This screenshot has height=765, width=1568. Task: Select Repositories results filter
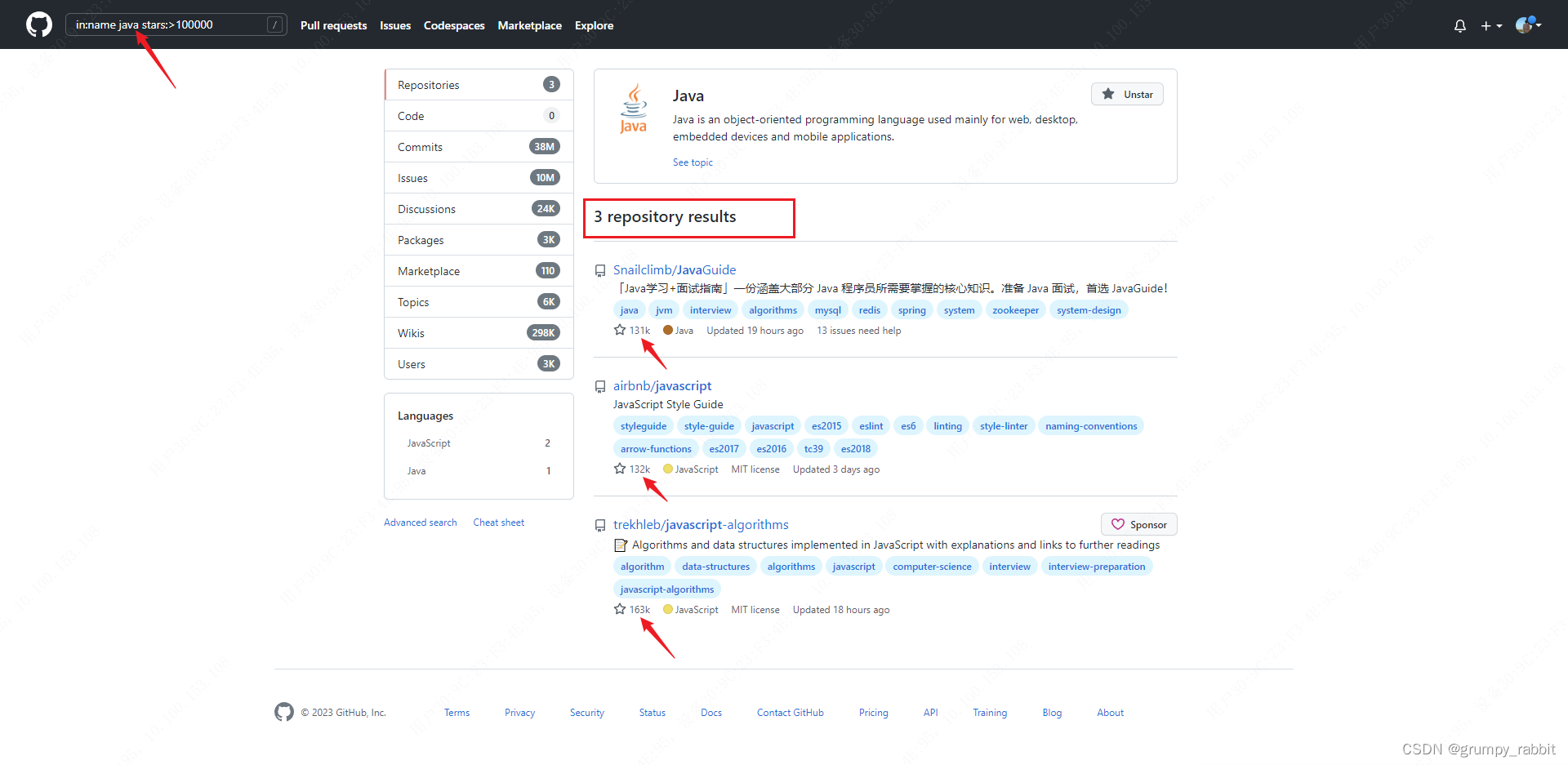point(479,85)
